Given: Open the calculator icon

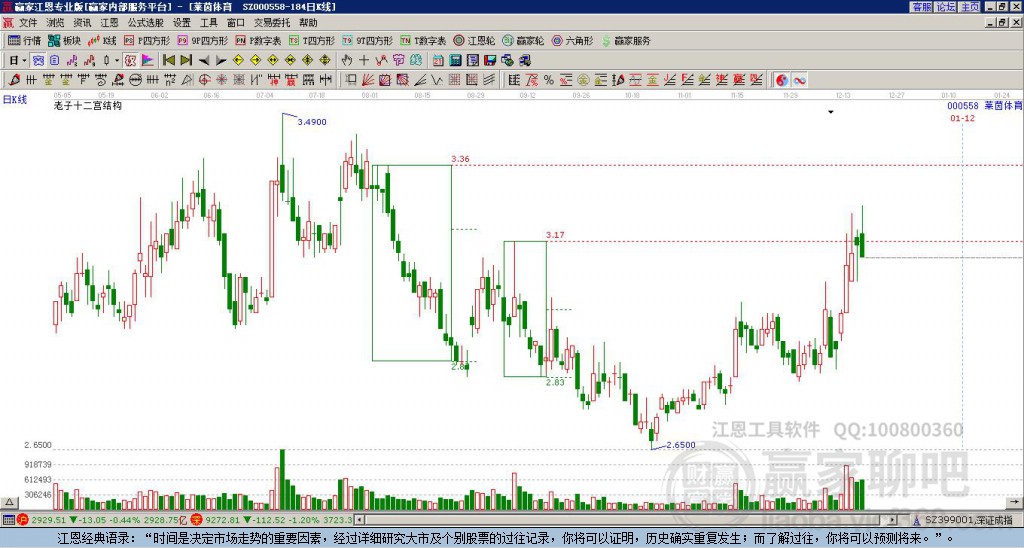Looking at the screenshot, I should pyautogui.click(x=455, y=61).
